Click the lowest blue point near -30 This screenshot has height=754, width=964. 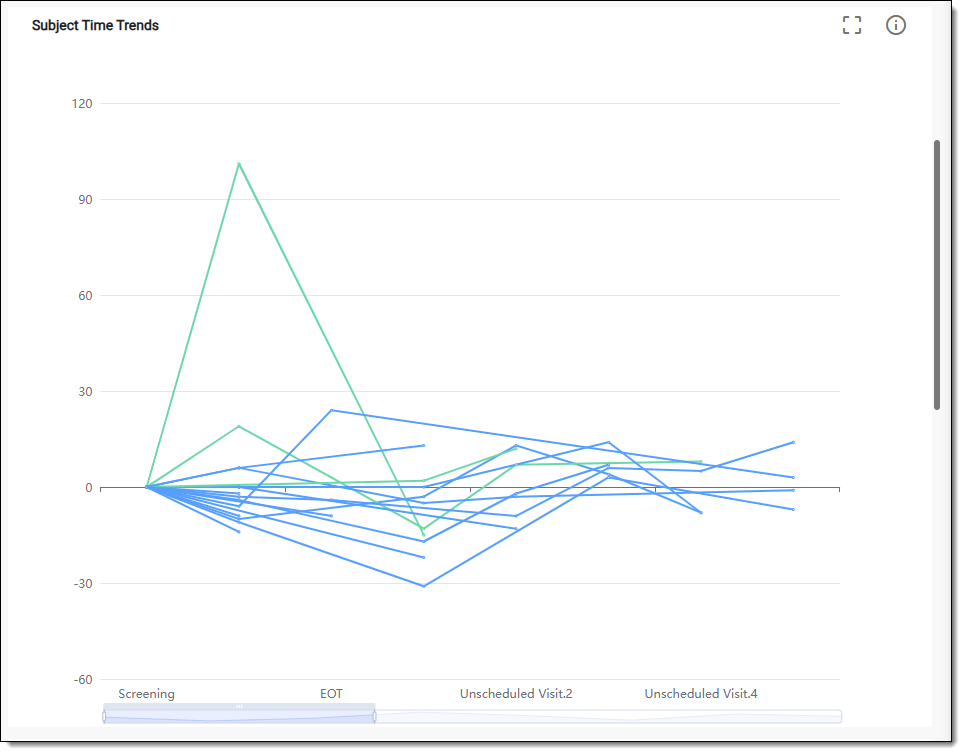tap(424, 586)
